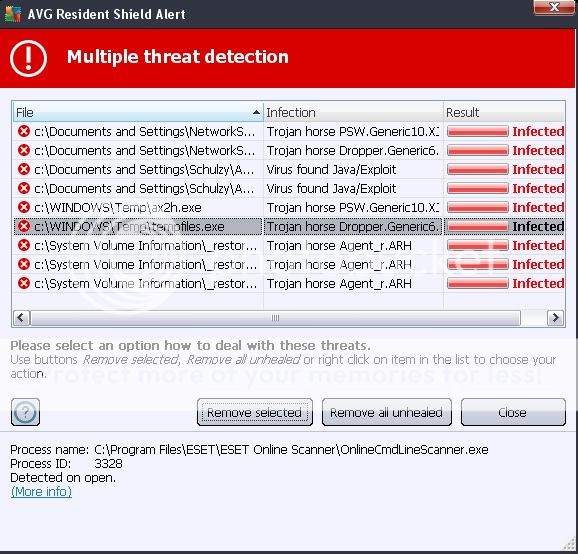Click red progress bar in NetworkS PSW.Generic10 row
Image resolution: width=578 pixels, height=554 pixels.
tap(478, 132)
